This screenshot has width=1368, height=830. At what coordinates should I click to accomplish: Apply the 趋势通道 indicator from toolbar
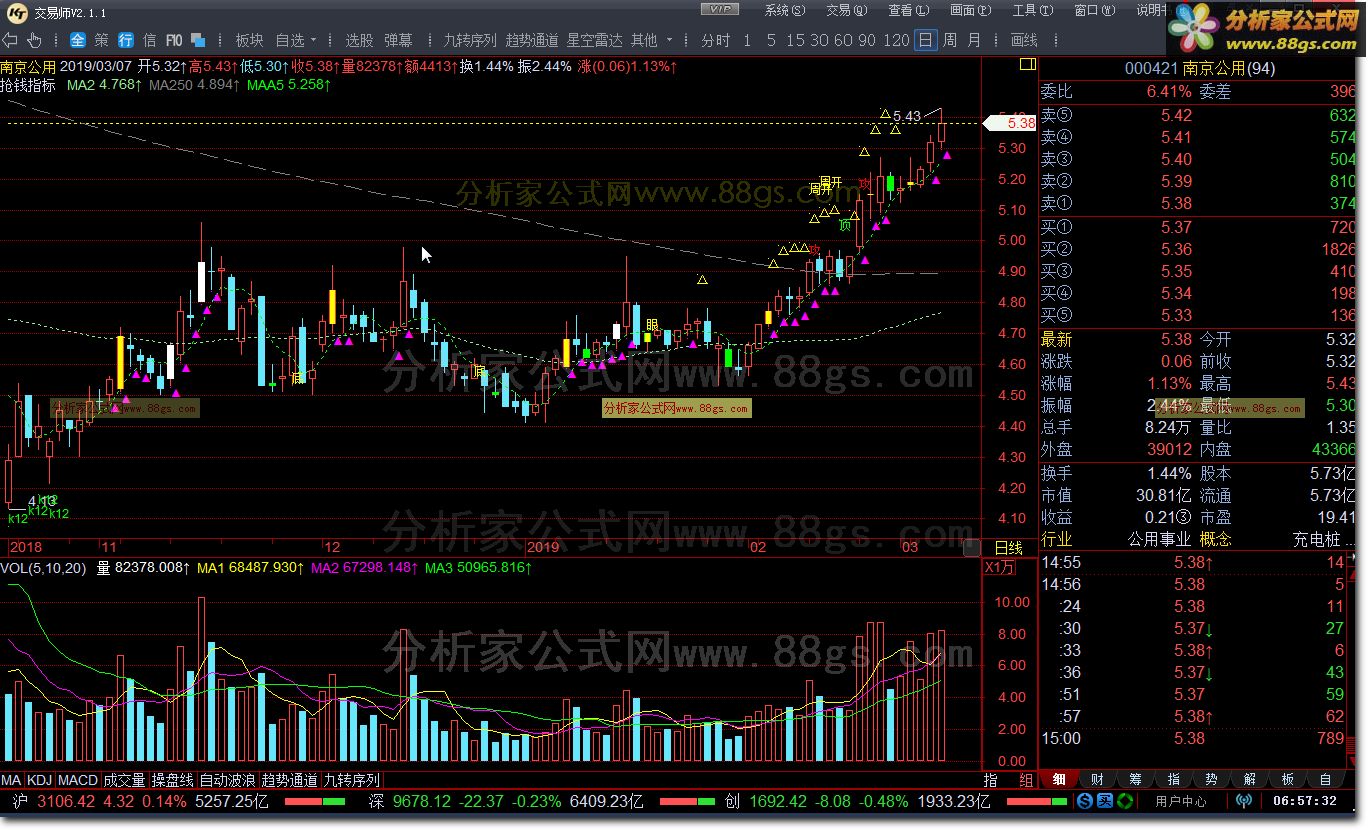531,40
